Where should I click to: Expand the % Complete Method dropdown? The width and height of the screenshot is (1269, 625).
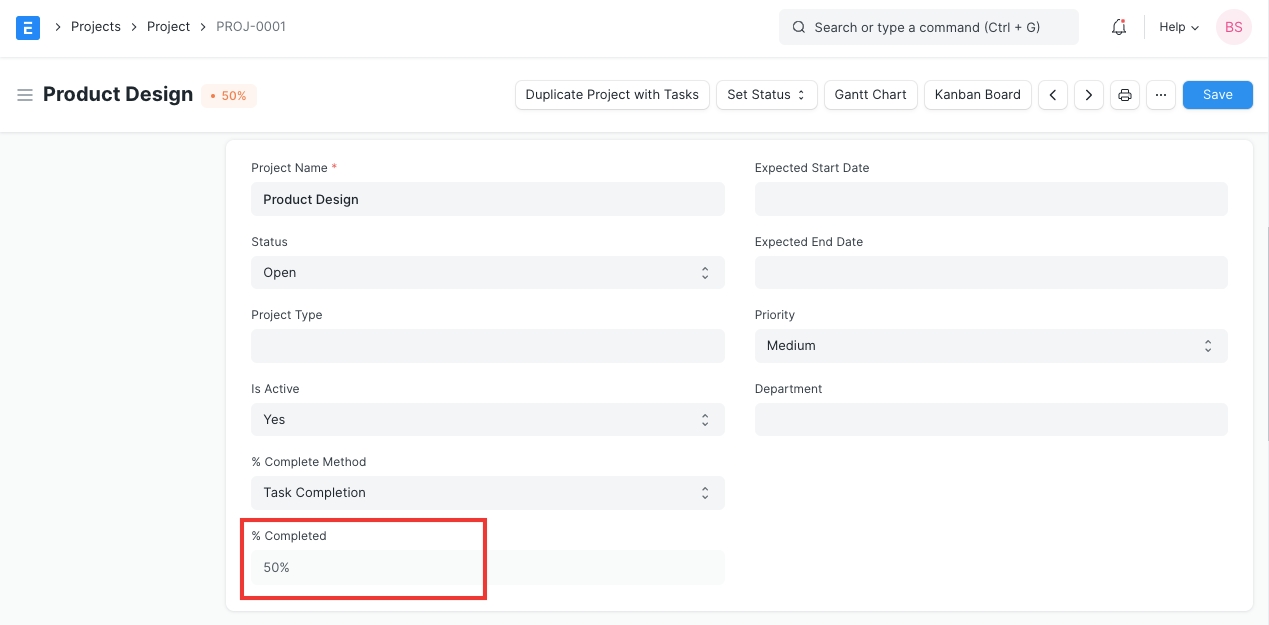pos(487,493)
